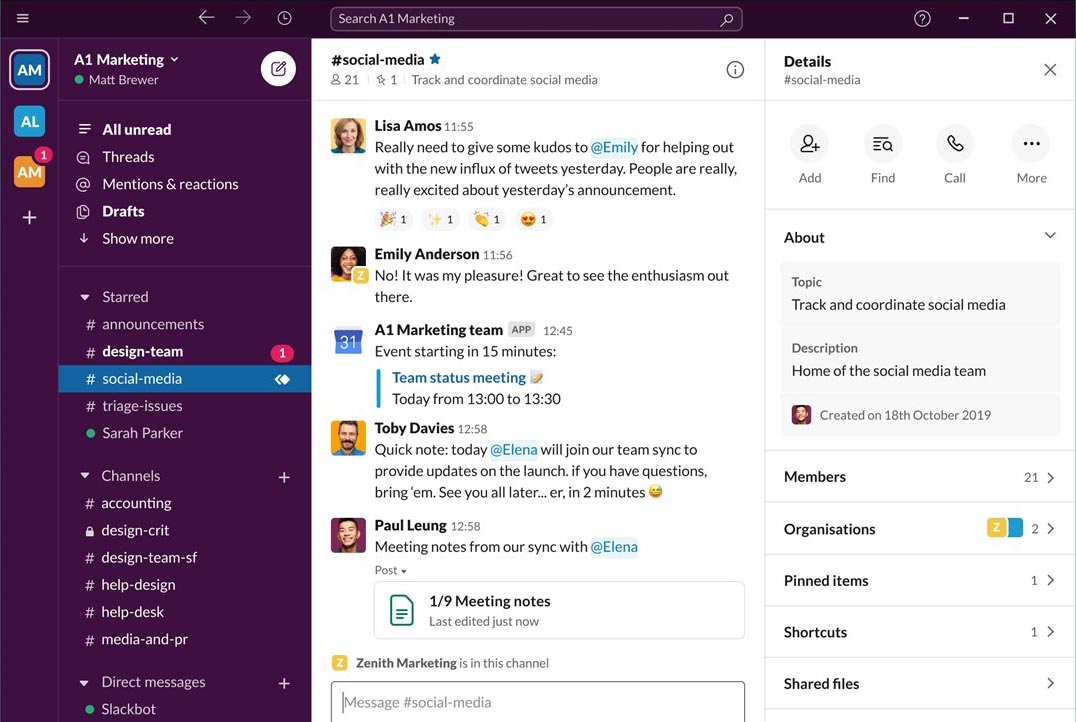This screenshot has width=1076, height=722.
Task: Open the compose new message pencil icon
Action: (278, 68)
